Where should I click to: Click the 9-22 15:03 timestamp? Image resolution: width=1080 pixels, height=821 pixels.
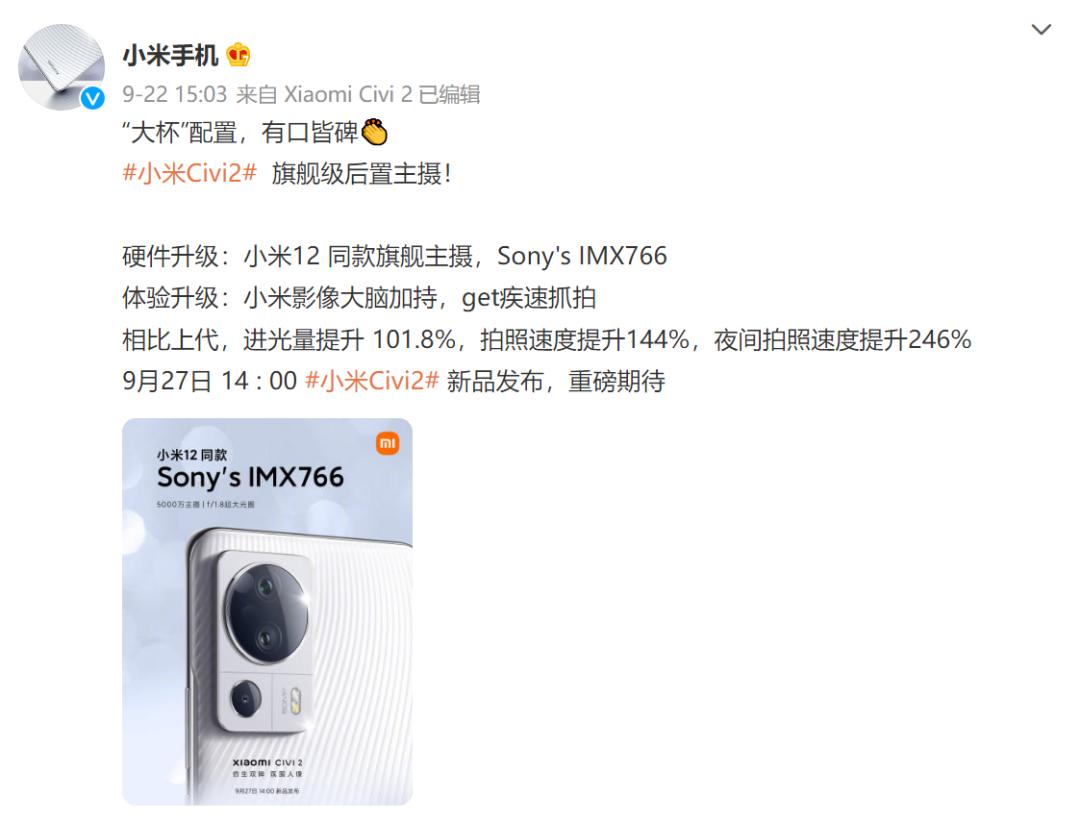point(174,94)
